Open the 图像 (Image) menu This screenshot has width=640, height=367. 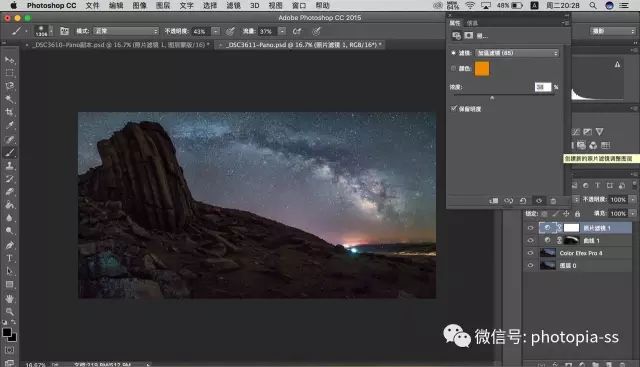(139, 5)
